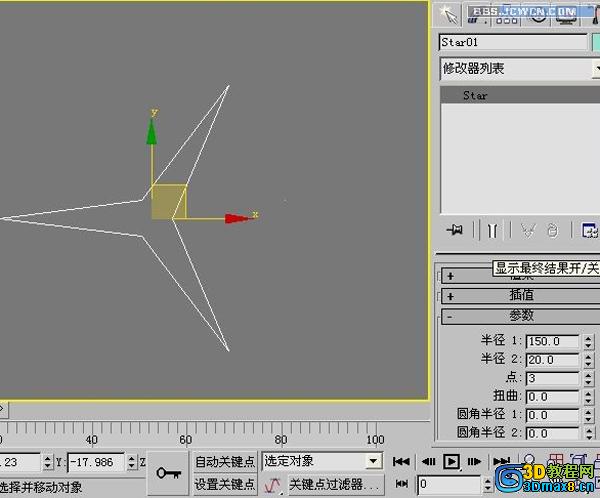Click the 半径 1 value field
The image size is (600, 498).
[553, 341]
